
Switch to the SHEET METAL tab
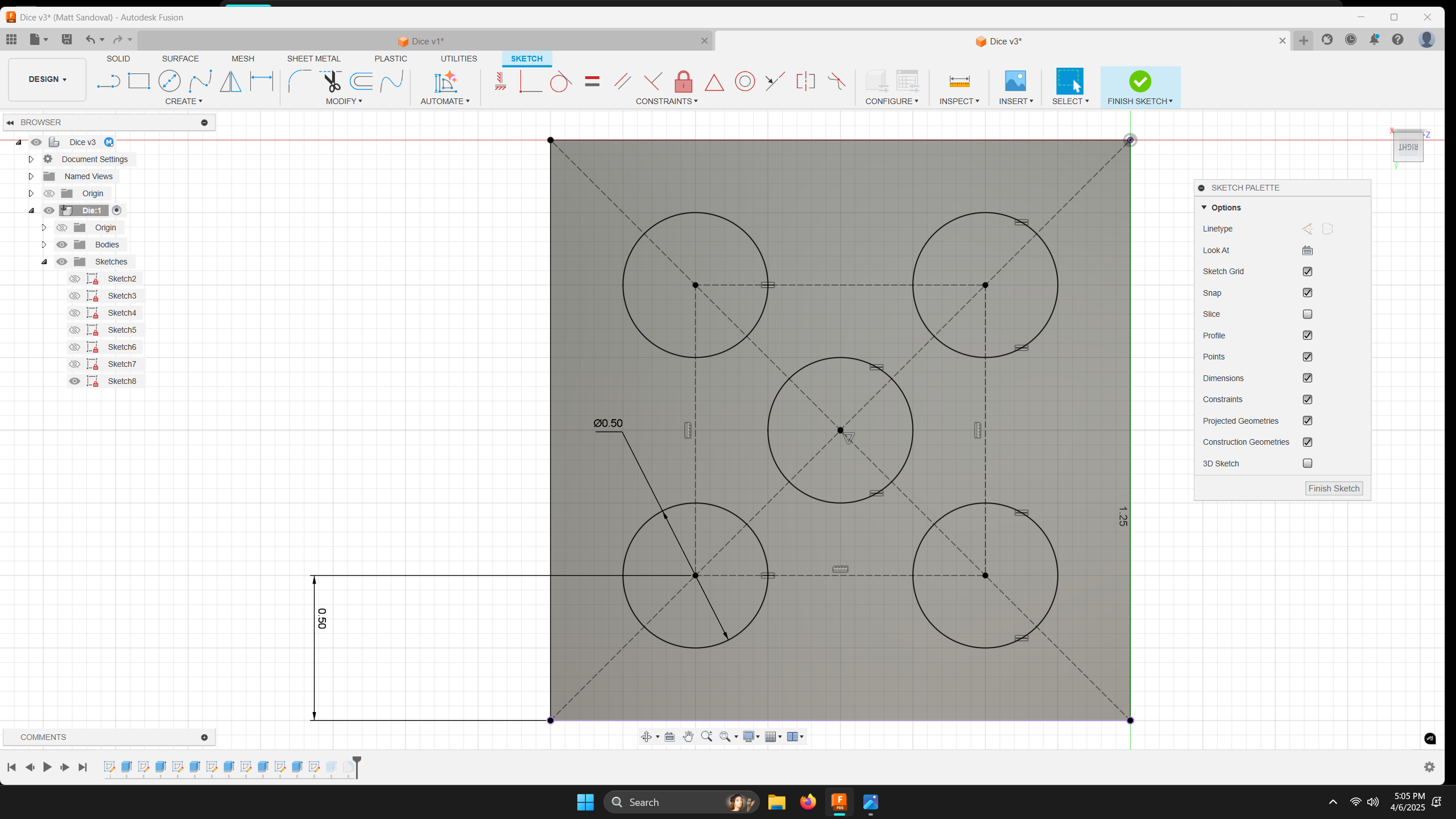314,59
